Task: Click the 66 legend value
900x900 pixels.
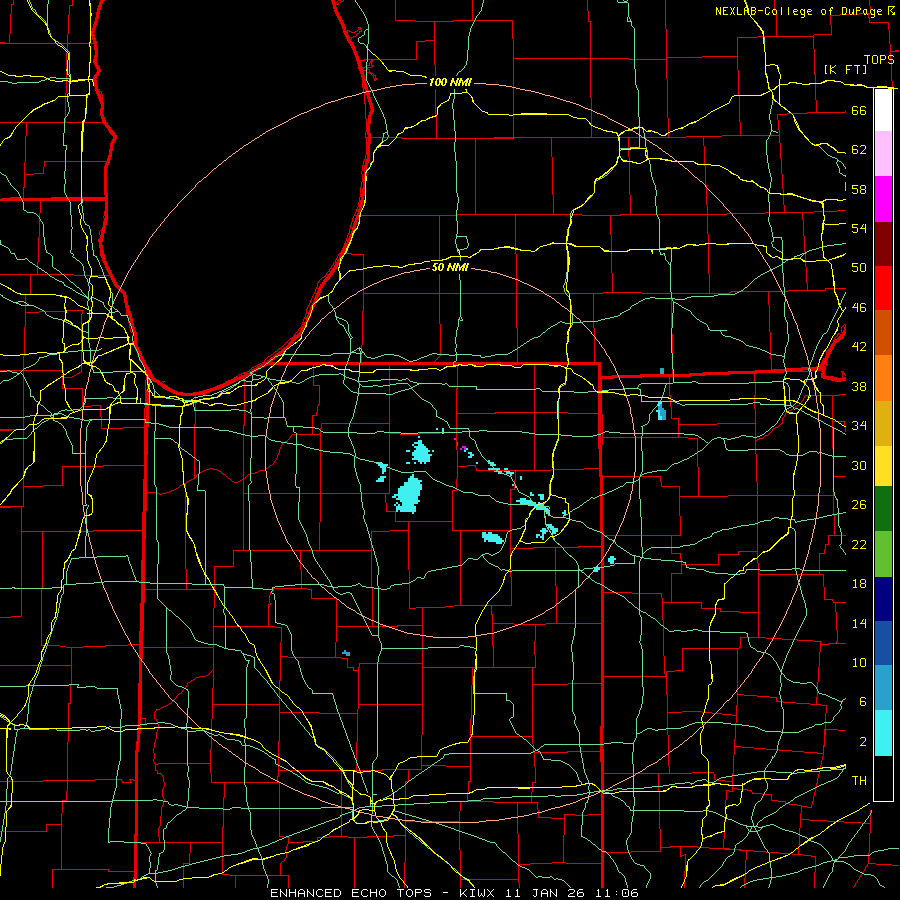Action: [x=859, y=110]
